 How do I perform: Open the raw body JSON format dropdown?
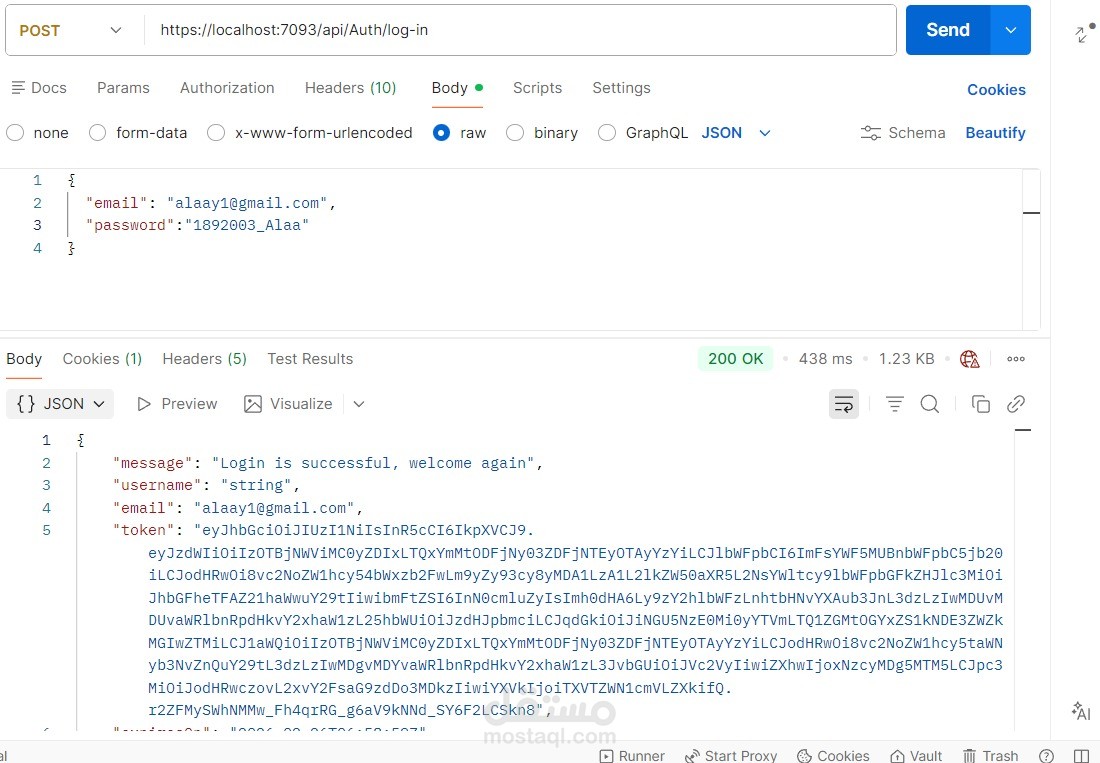tap(736, 133)
